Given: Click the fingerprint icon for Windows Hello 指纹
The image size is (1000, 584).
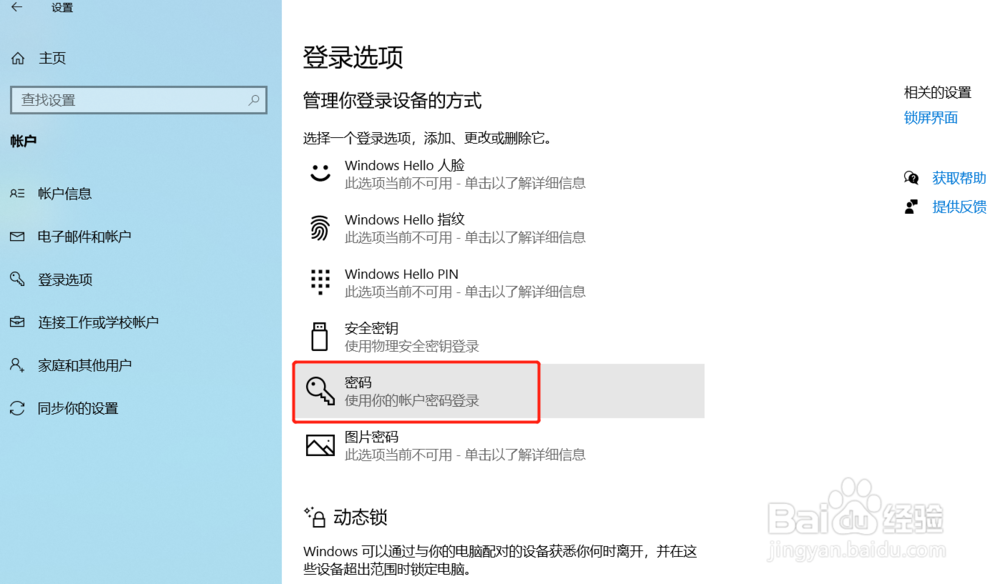Looking at the screenshot, I should coord(320,228).
